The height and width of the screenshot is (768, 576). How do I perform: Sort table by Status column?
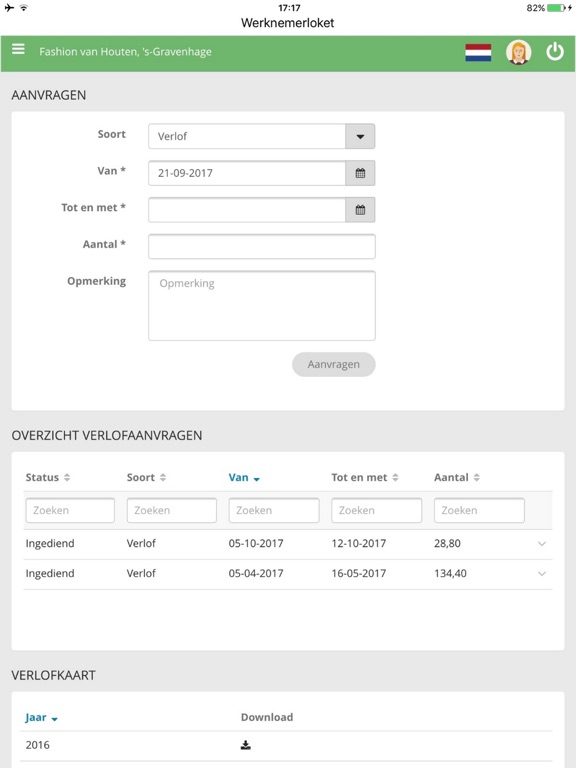pos(48,478)
